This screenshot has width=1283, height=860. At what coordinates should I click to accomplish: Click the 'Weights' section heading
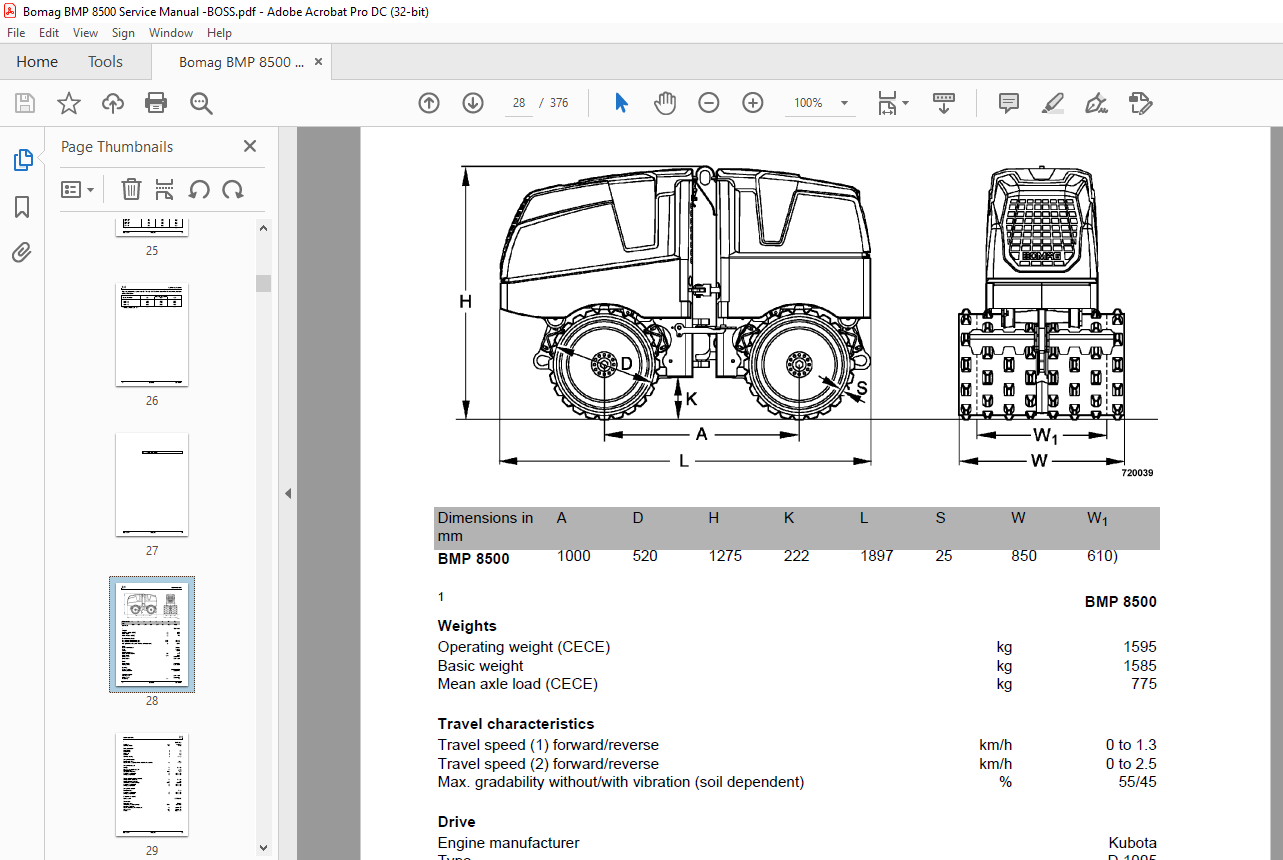pyautogui.click(x=467, y=626)
